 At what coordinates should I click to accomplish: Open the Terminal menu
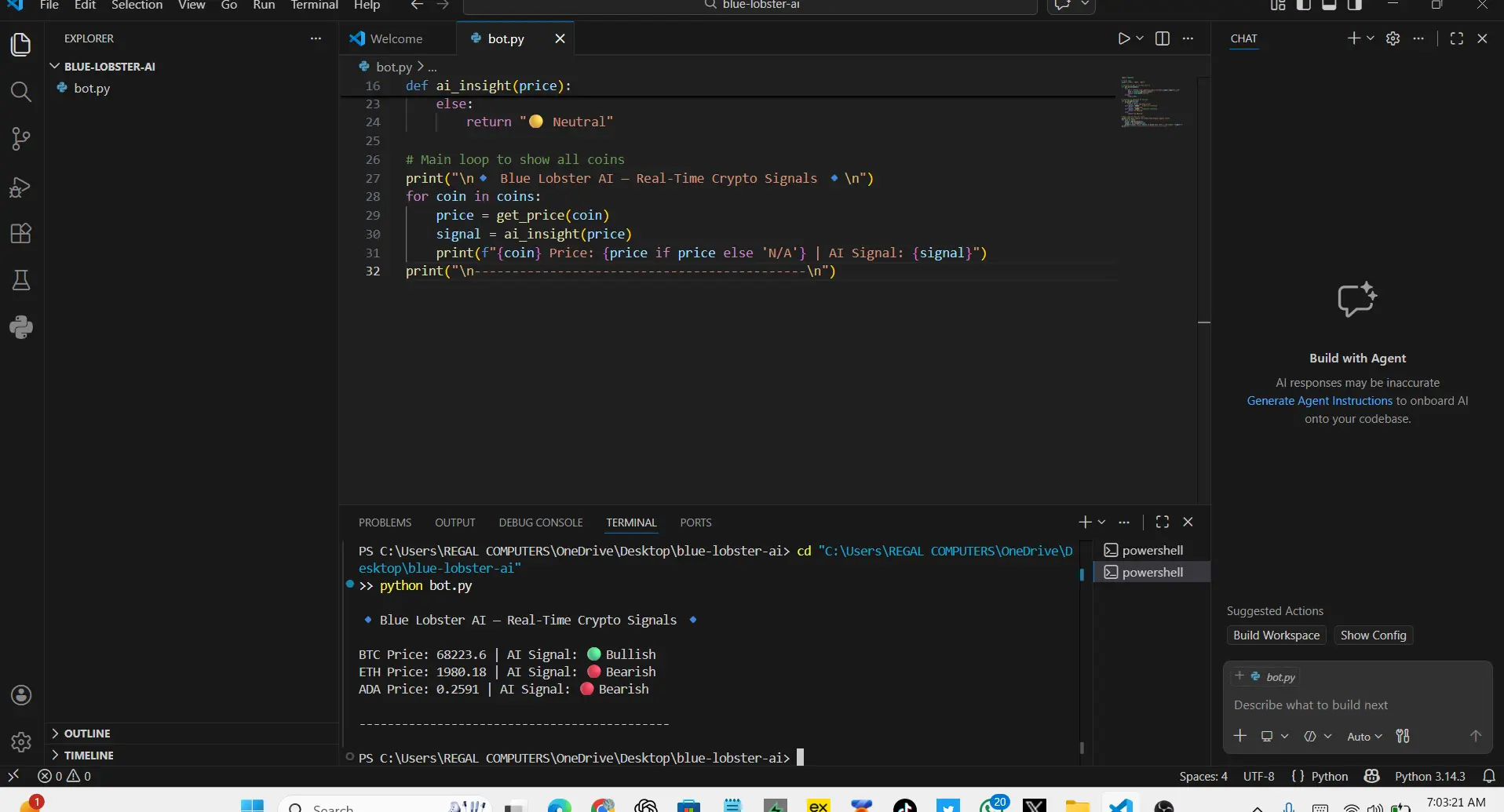314,5
